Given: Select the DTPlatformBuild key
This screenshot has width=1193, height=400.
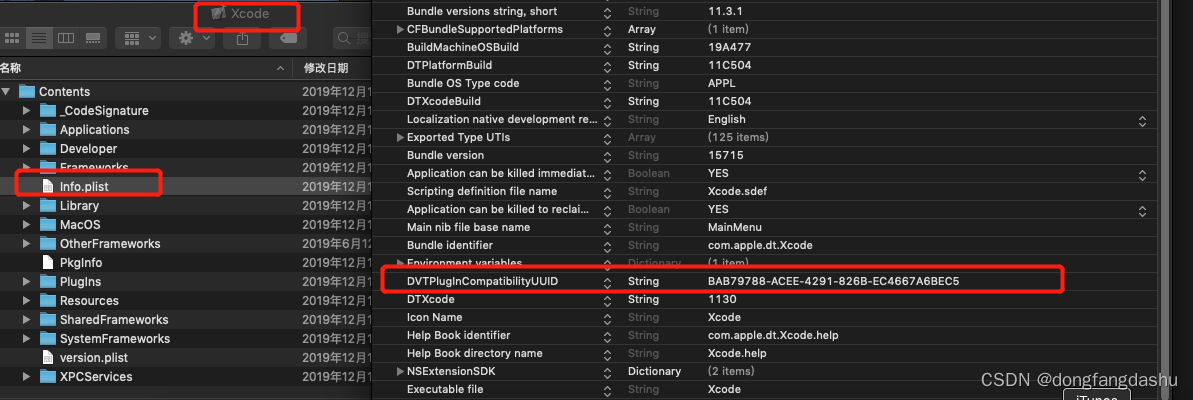Looking at the screenshot, I should click(x=450, y=65).
